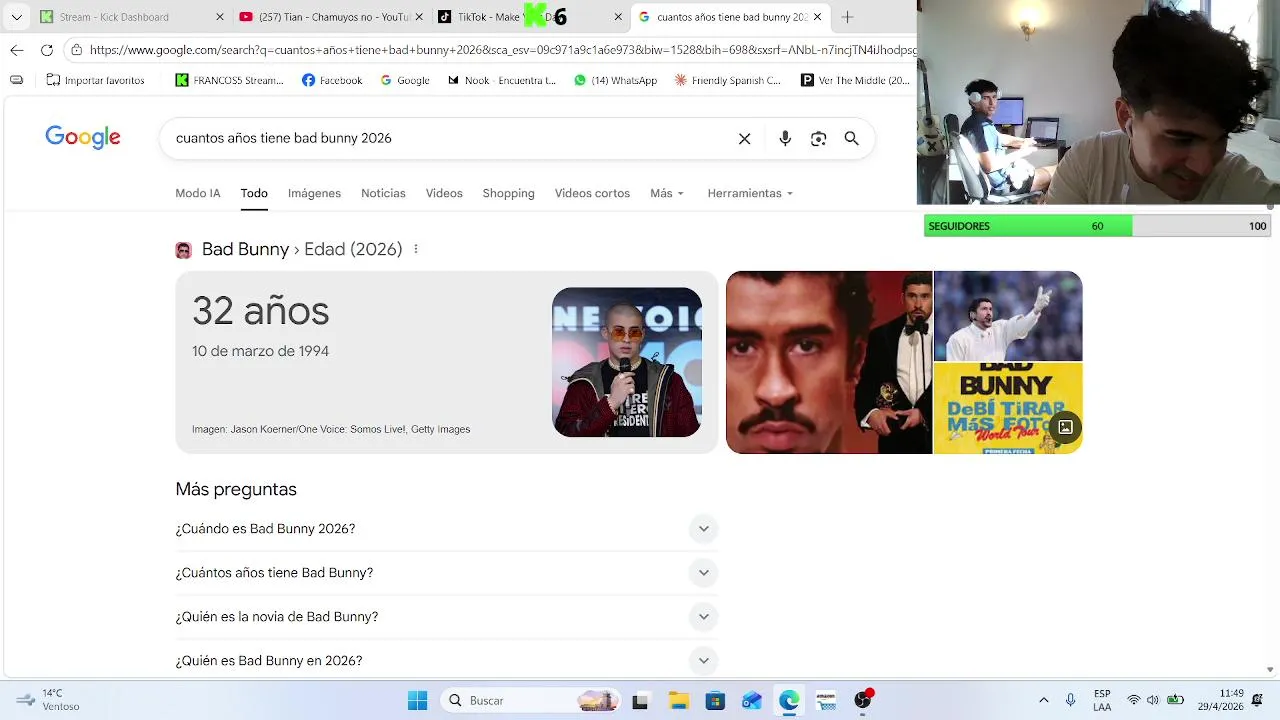Screen dimensions: 1280x720
Task: Open File Explorer from taskbar
Action: (678, 701)
